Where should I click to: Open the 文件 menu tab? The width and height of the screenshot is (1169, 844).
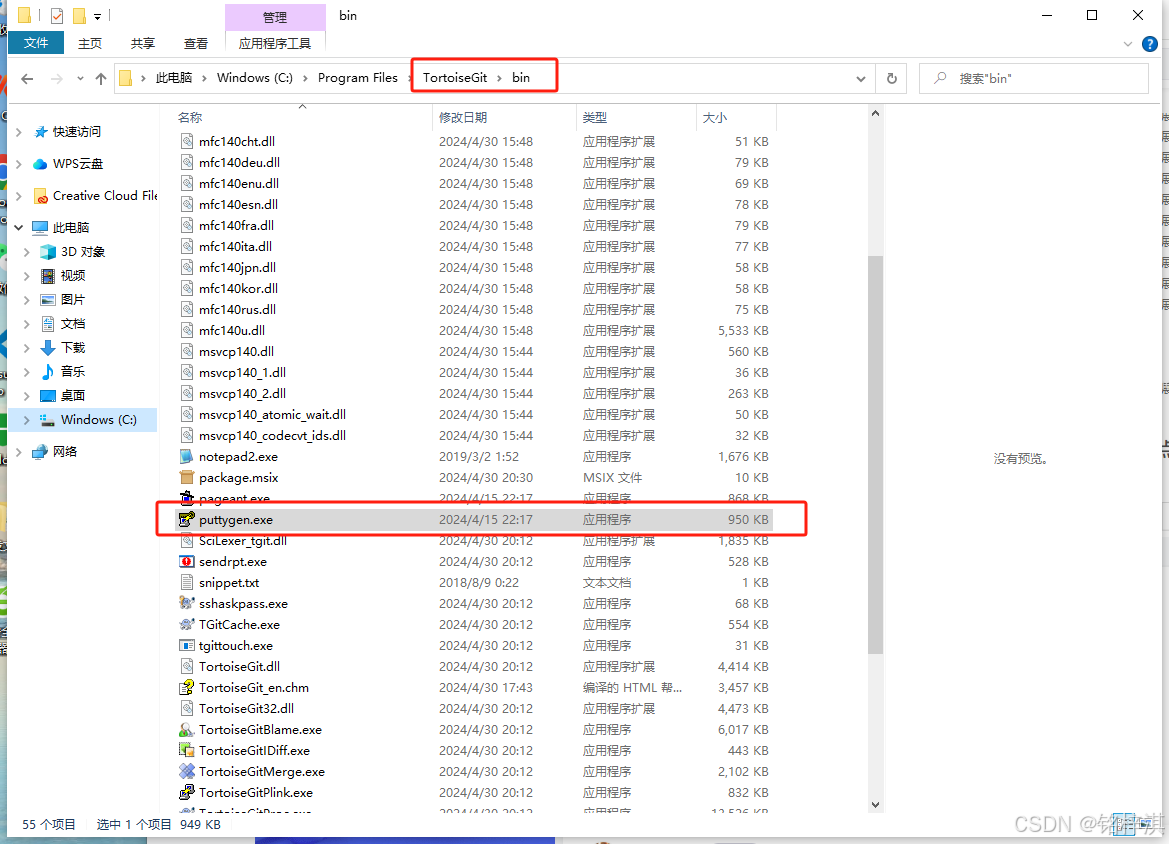[36, 42]
